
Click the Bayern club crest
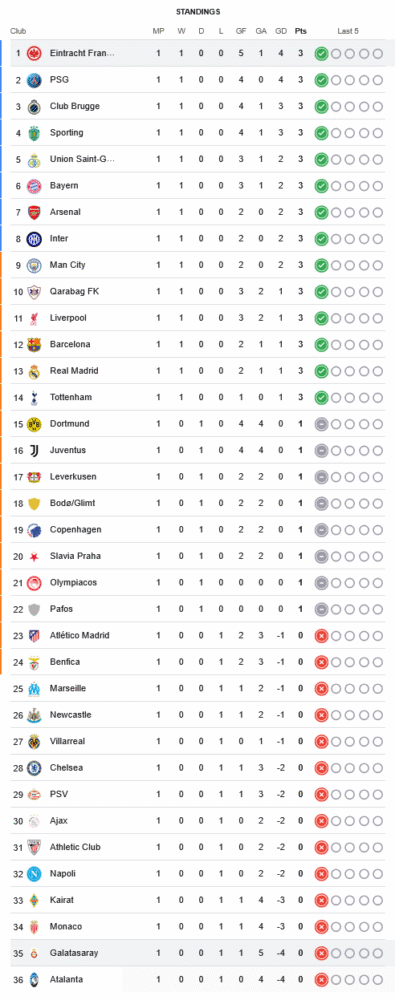(34, 186)
